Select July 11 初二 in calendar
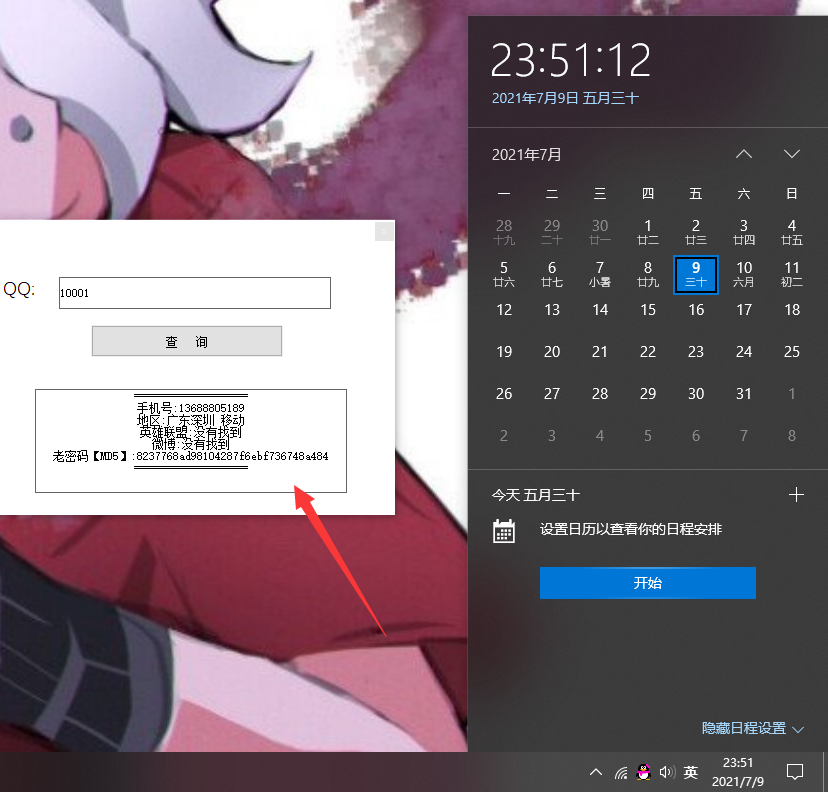 tap(792, 275)
